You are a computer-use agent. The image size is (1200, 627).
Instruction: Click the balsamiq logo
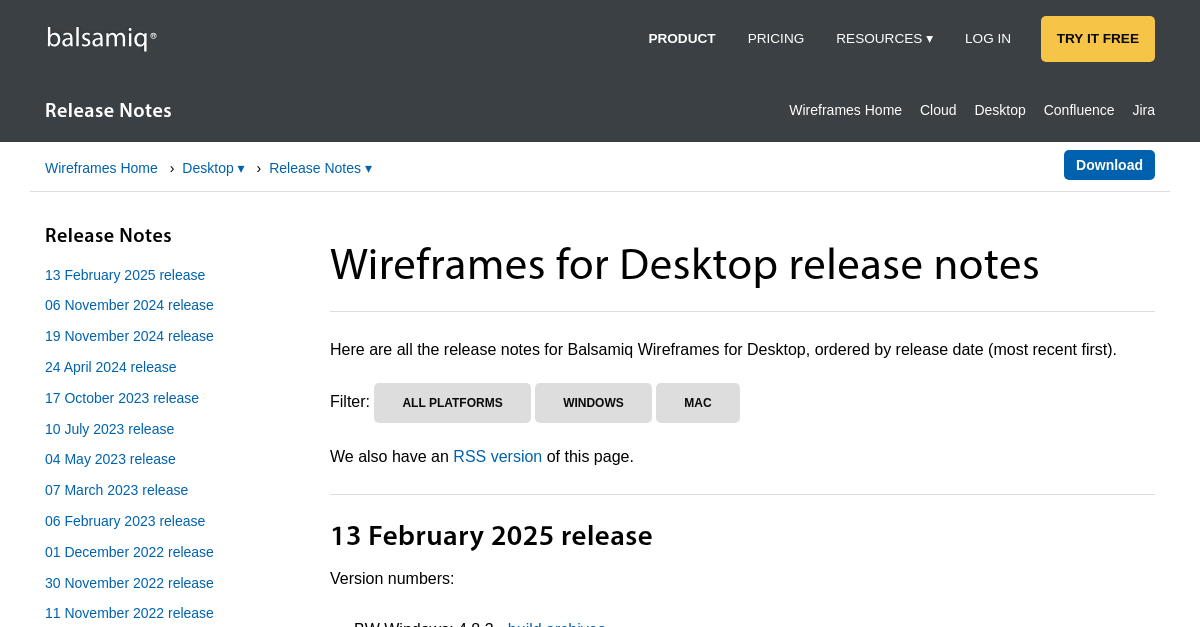(102, 38)
